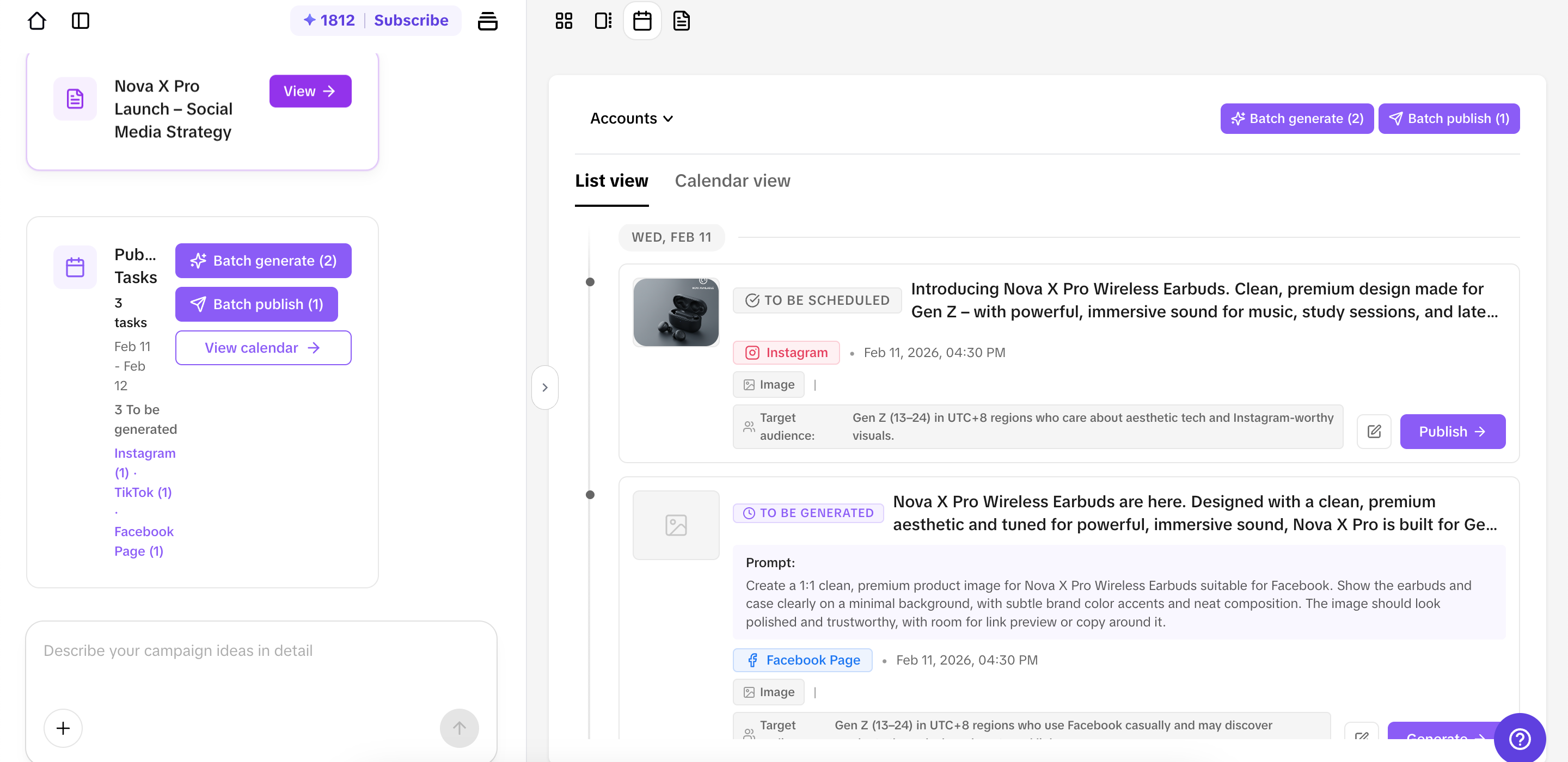
Task: Open the document notes icon
Action: [x=681, y=21]
